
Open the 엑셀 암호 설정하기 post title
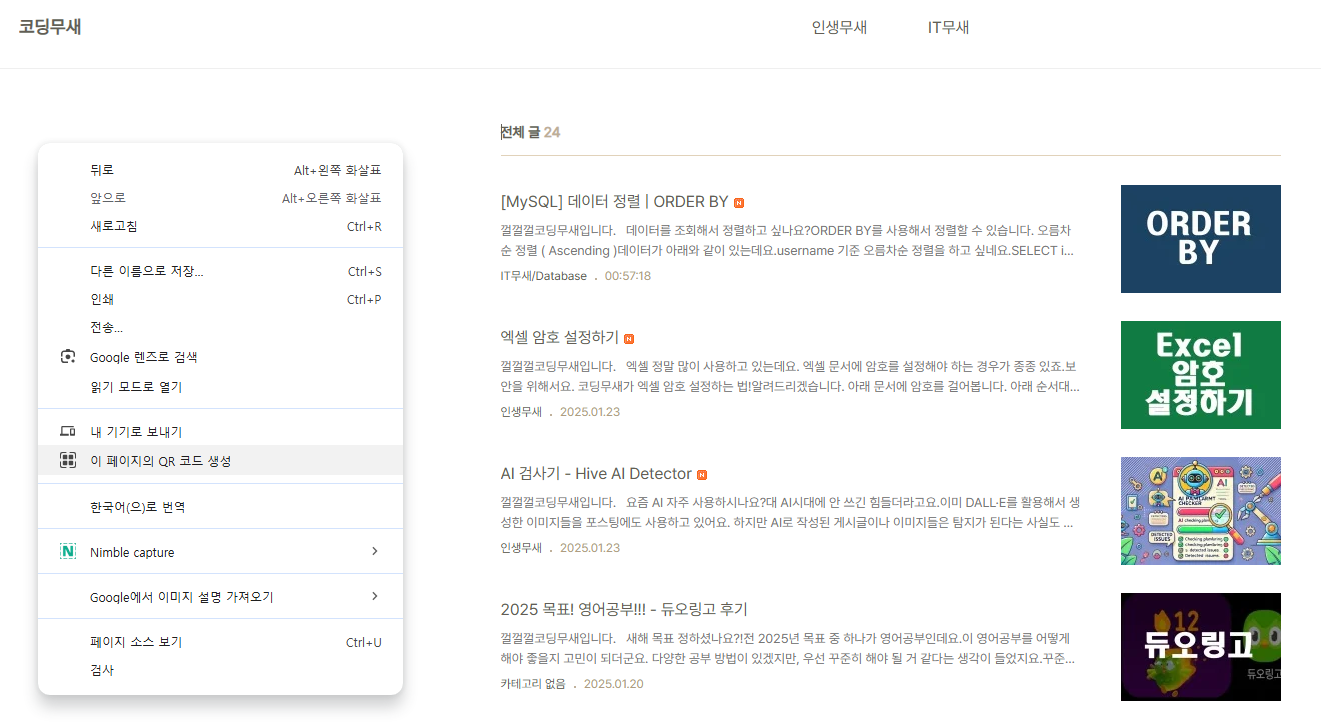(x=559, y=337)
